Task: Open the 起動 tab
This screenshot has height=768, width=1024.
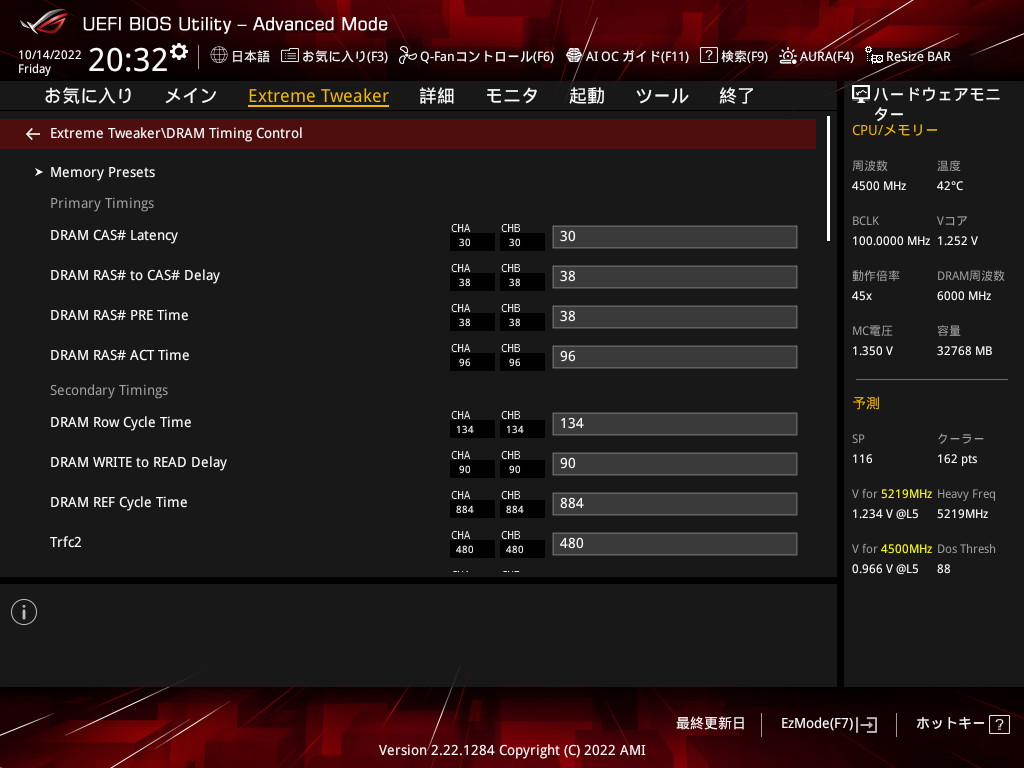Action: pyautogui.click(x=586, y=96)
